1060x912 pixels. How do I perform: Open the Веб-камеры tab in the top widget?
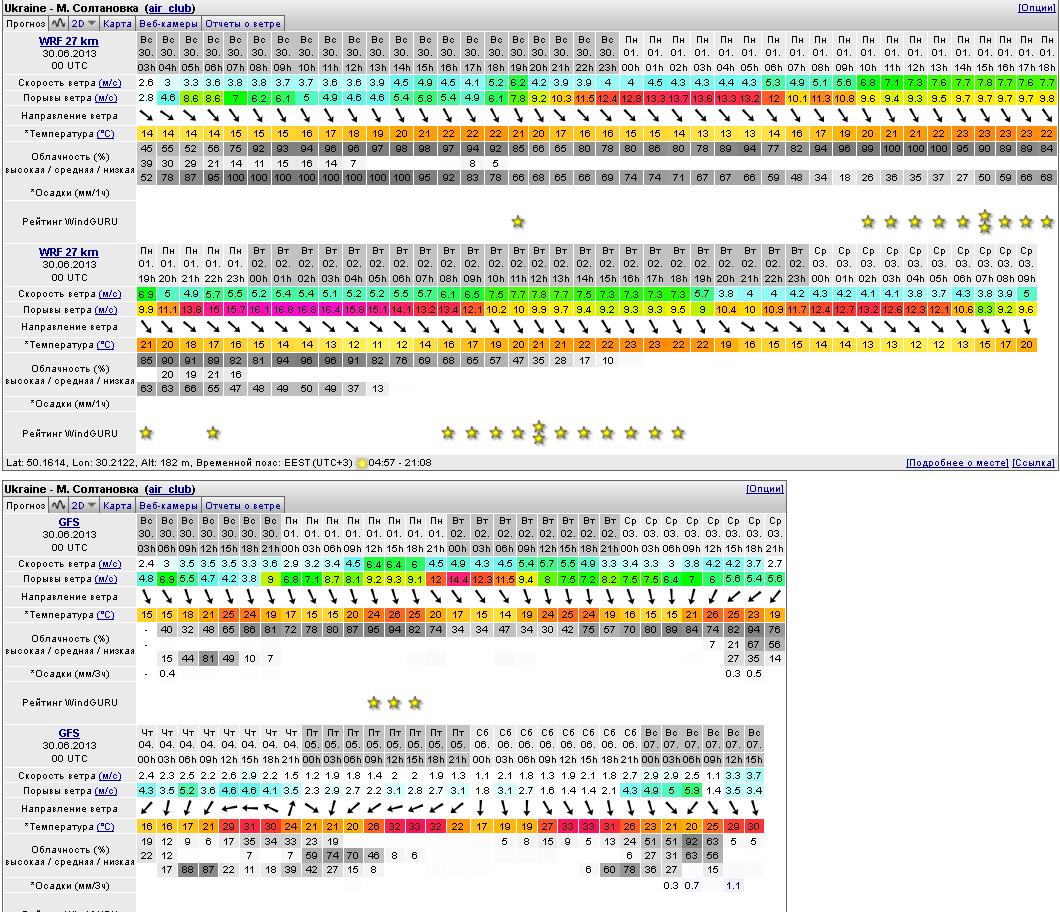click(168, 23)
